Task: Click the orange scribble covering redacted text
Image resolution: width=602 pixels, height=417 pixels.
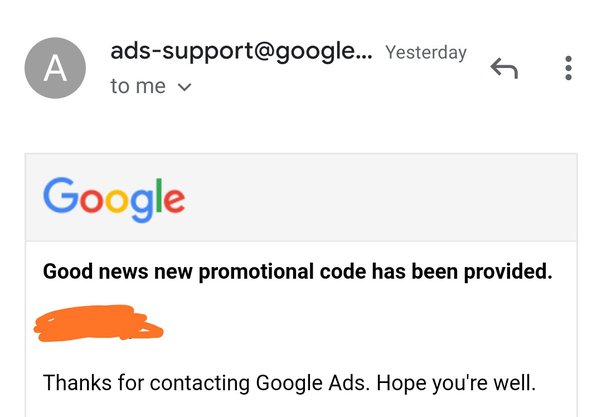Action: pyautogui.click(x=99, y=323)
